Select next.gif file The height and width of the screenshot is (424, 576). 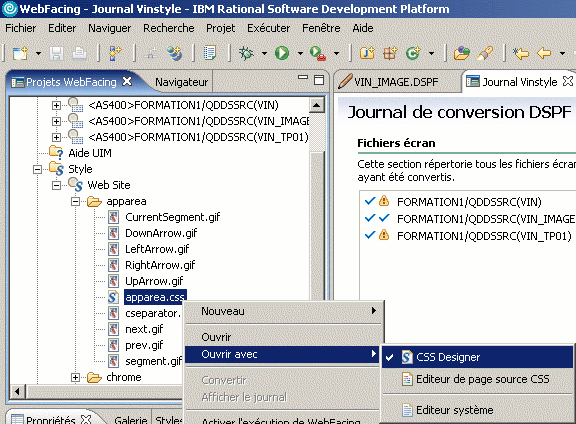(x=144, y=329)
